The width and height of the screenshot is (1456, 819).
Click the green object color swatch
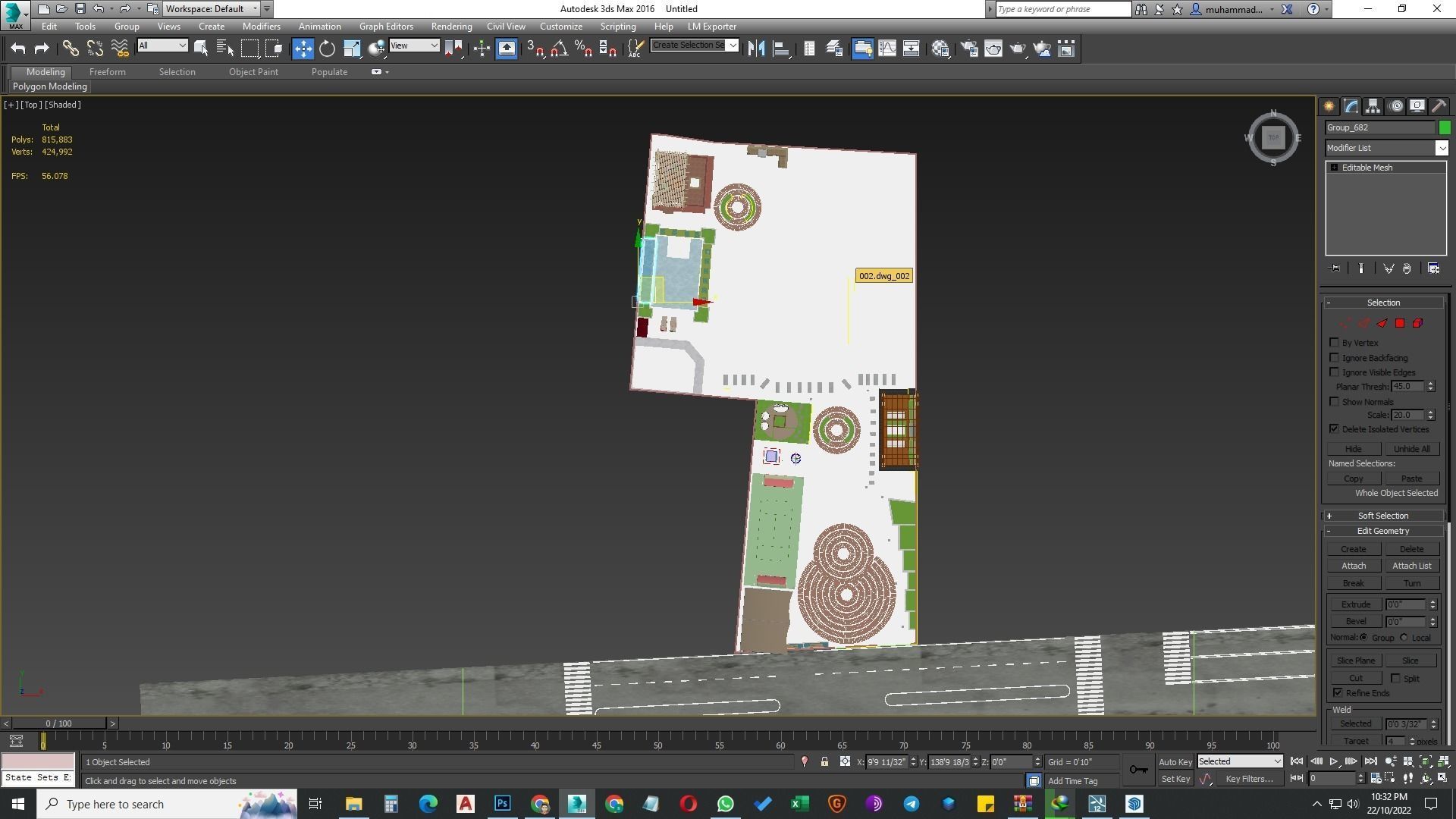[1445, 127]
